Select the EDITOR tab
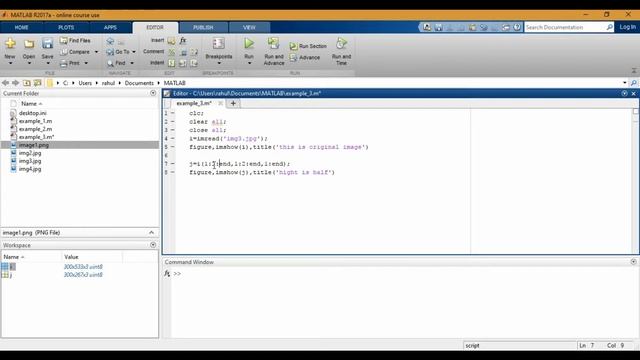This screenshot has width=640, height=360. pyautogui.click(x=155, y=27)
